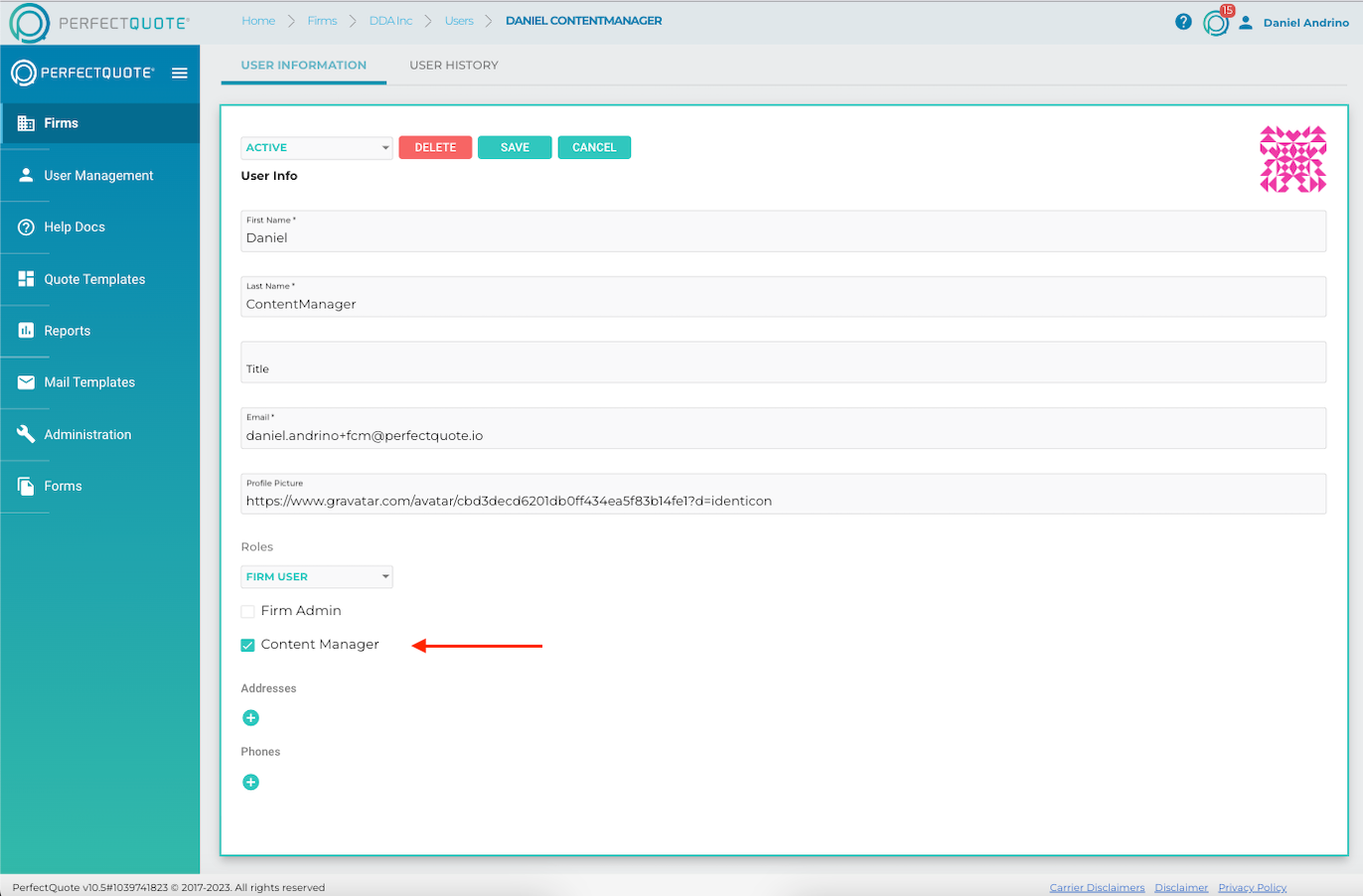1363x896 pixels.
Task: Click the First Name input field
Action: point(783,231)
